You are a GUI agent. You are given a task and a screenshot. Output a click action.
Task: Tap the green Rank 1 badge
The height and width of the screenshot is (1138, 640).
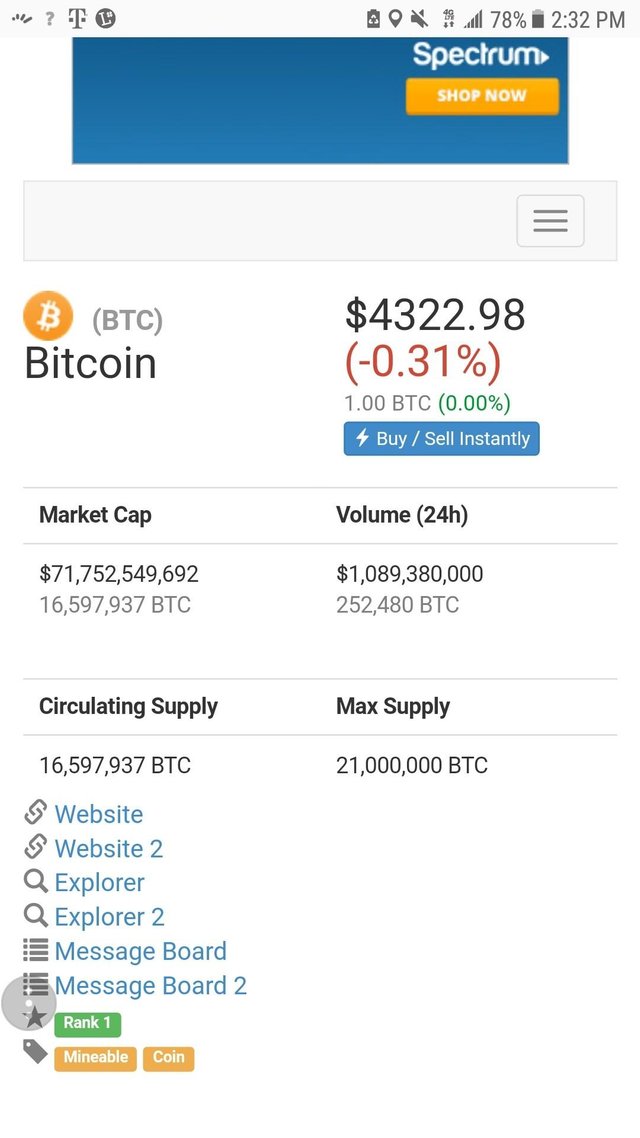[x=88, y=1023]
